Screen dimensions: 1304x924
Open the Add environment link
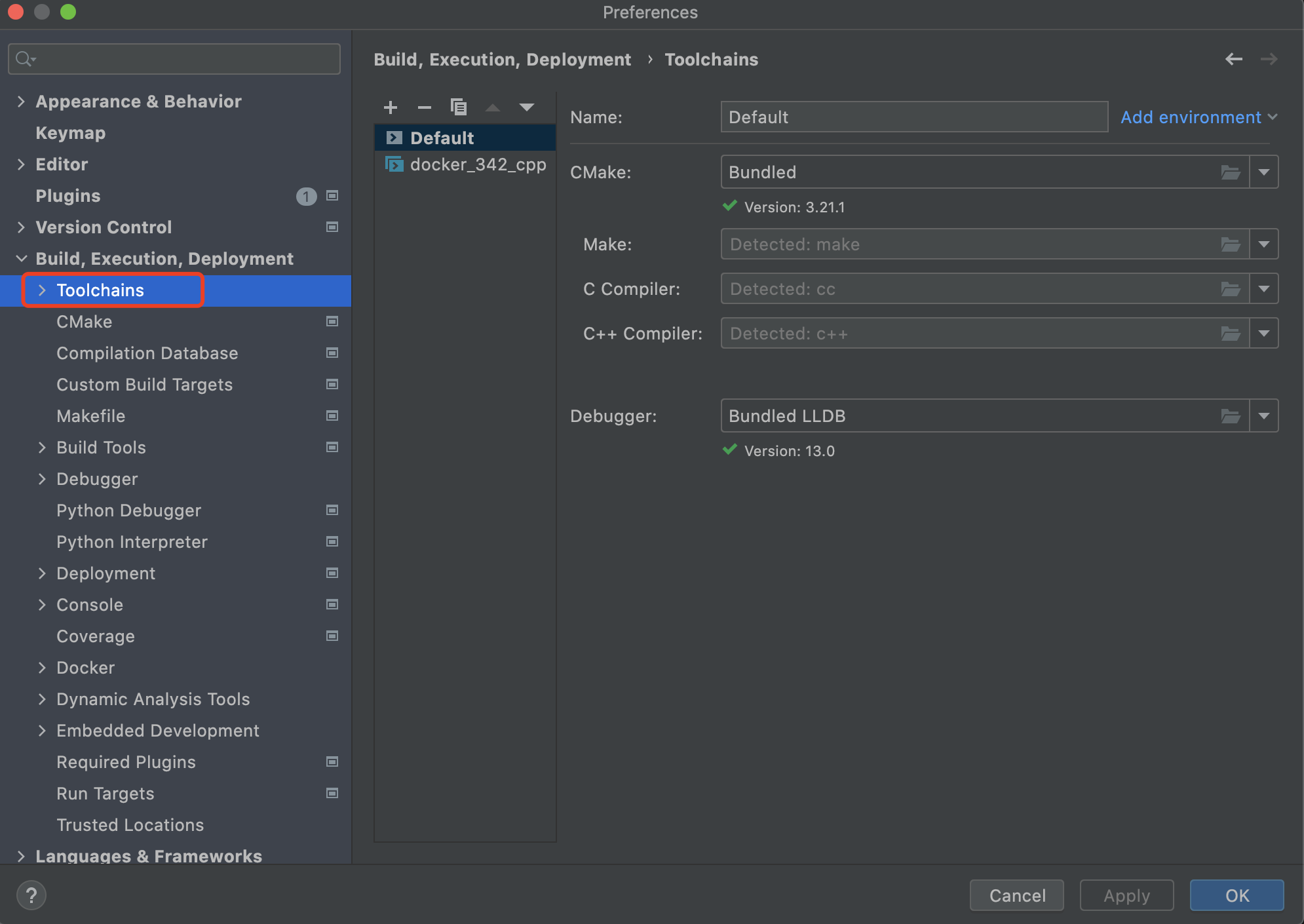click(1191, 117)
